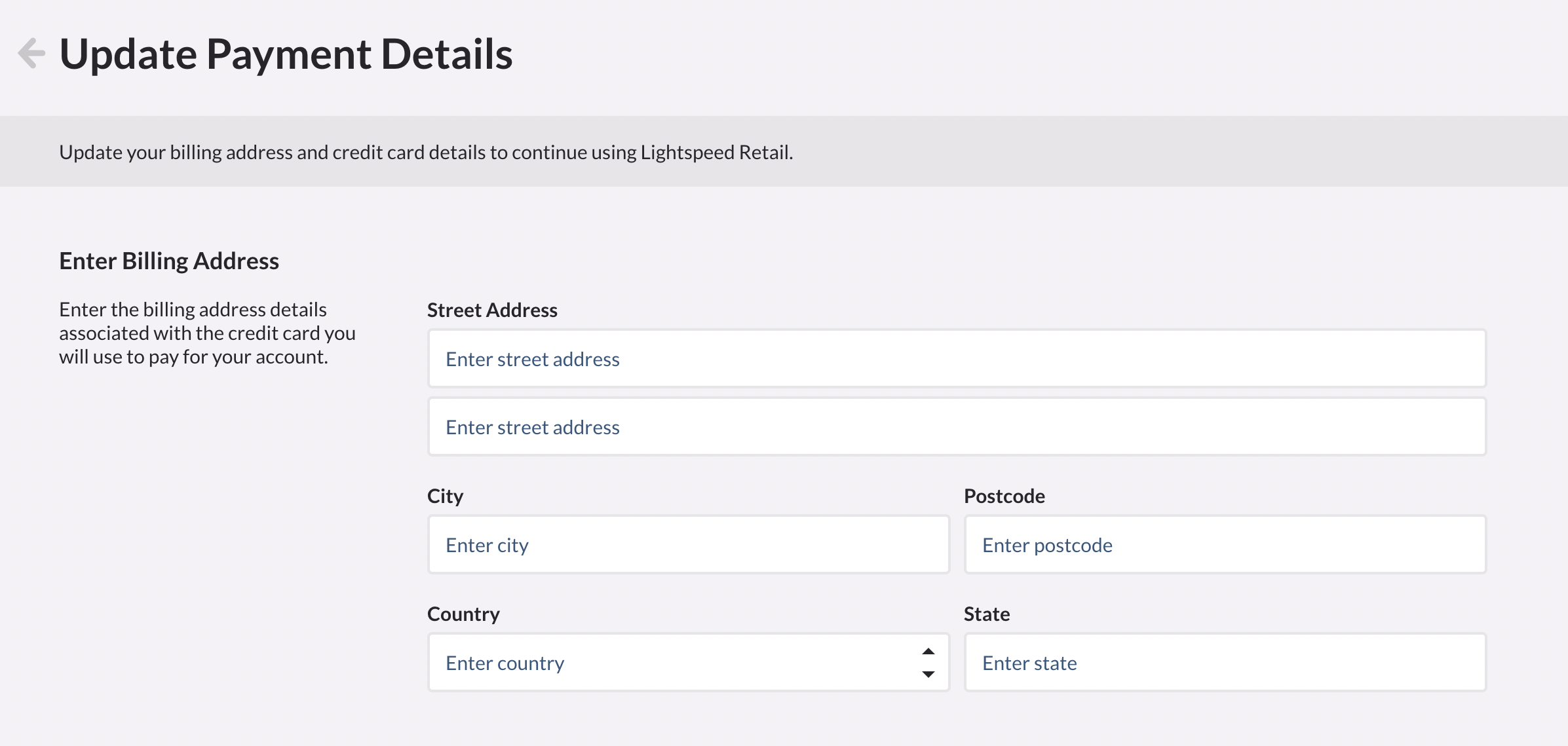Screen dimensions: 1568x746
Task: Click the Enter Billing Address heading
Action: coord(169,261)
